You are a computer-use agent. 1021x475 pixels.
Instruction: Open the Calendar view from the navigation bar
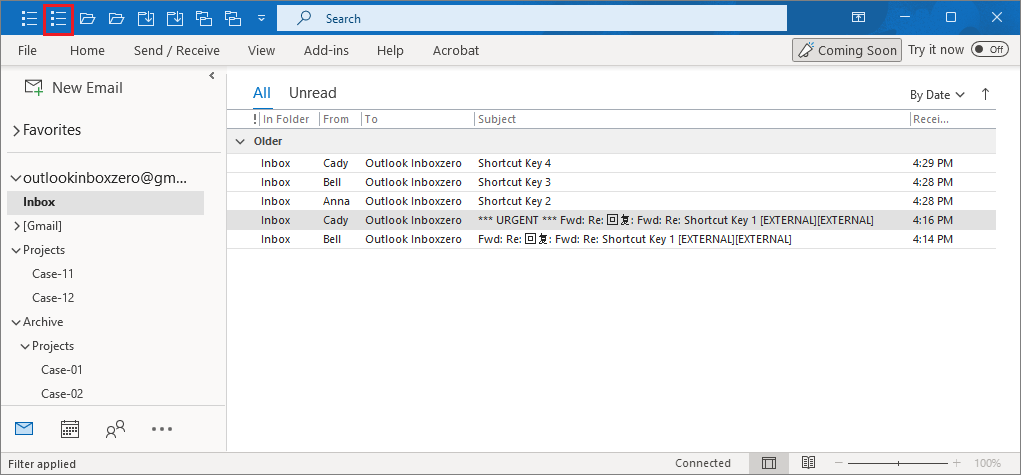pos(70,429)
